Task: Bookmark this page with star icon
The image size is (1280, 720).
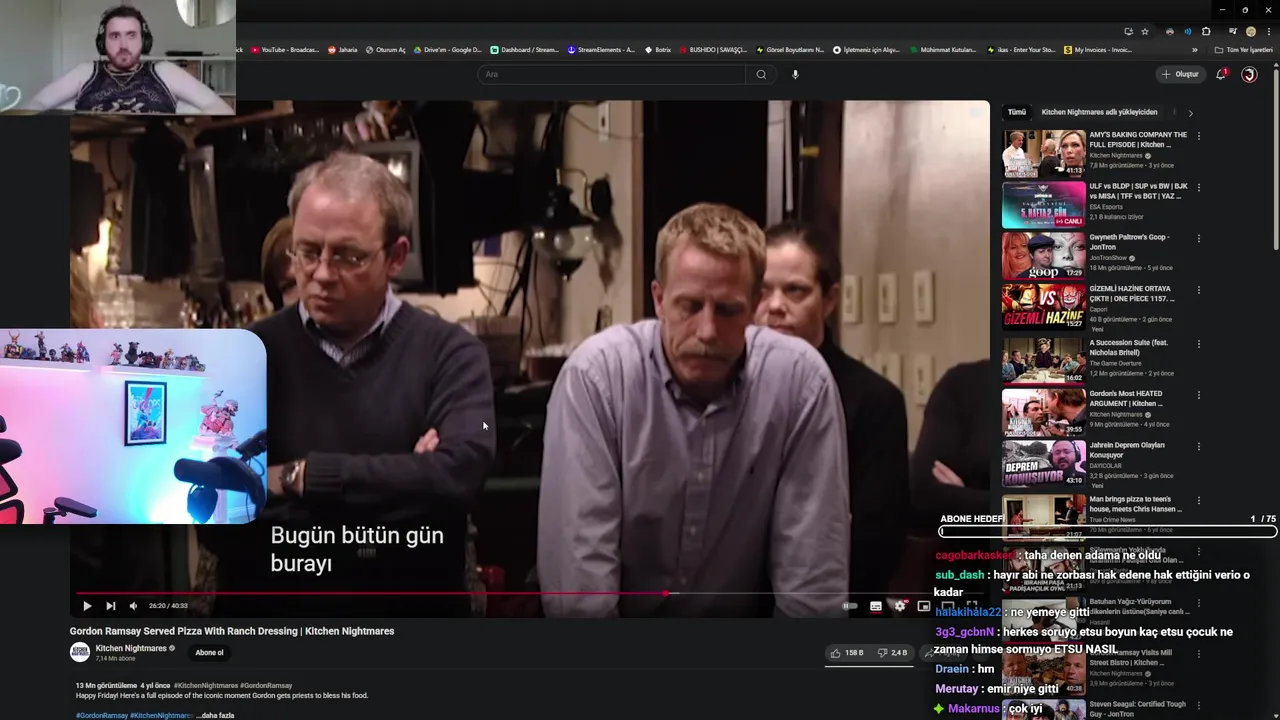Action: tap(1145, 32)
